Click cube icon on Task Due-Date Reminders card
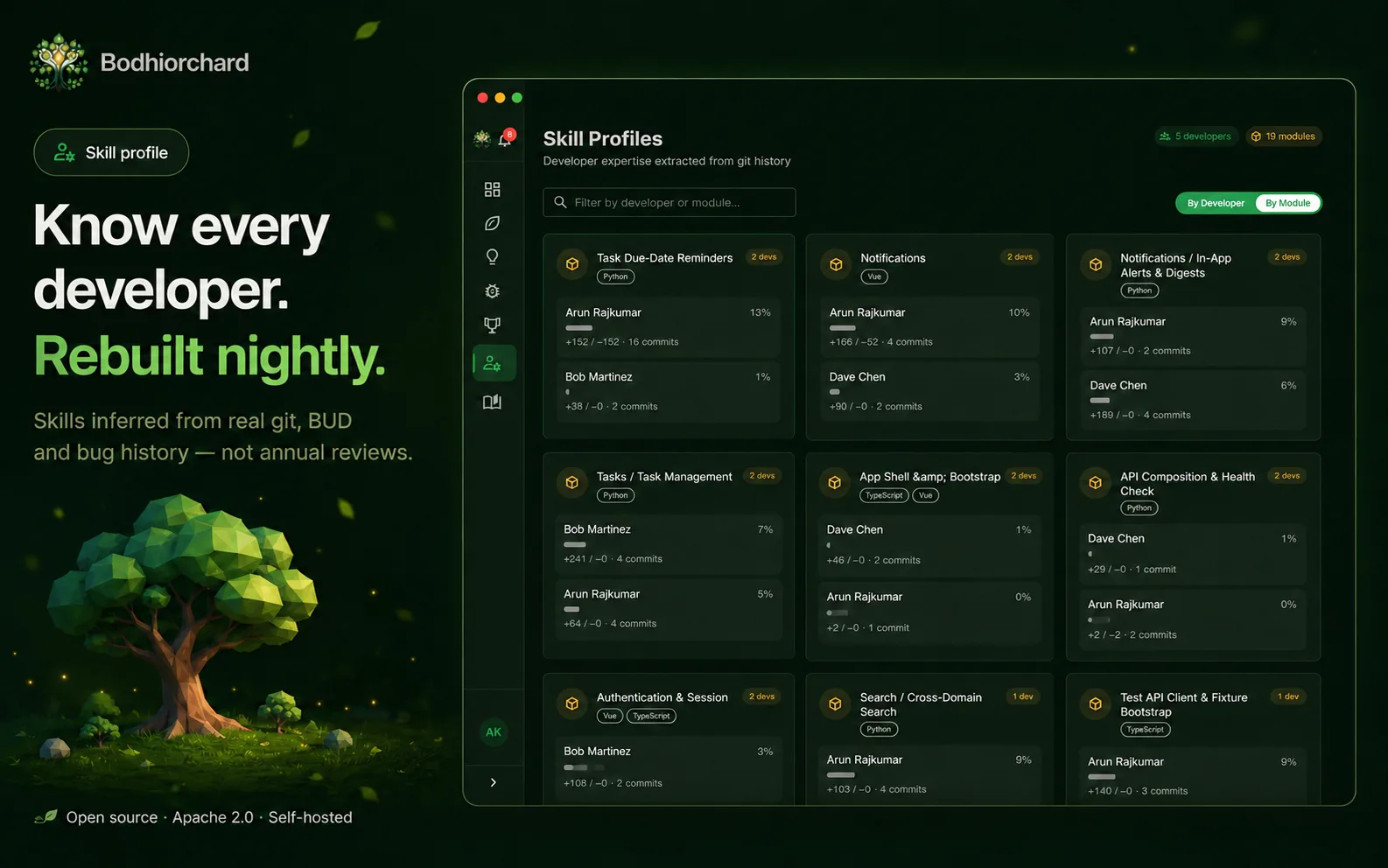Viewport: 1388px width, 868px height. (x=572, y=264)
